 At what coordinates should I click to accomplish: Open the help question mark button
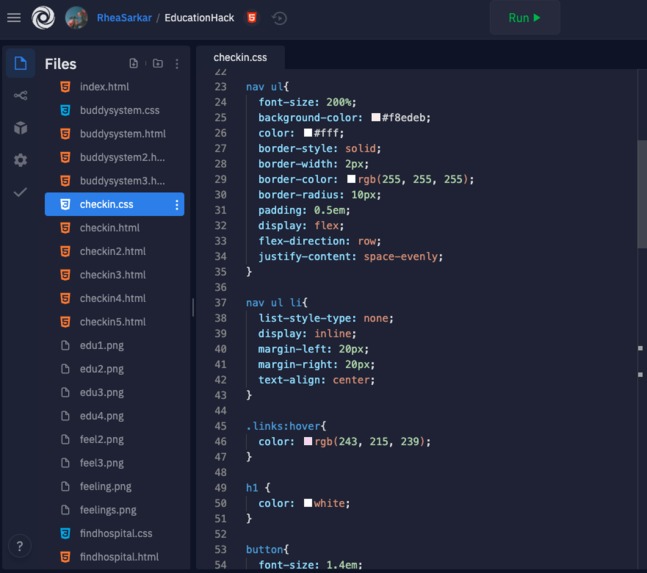click(x=19, y=546)
